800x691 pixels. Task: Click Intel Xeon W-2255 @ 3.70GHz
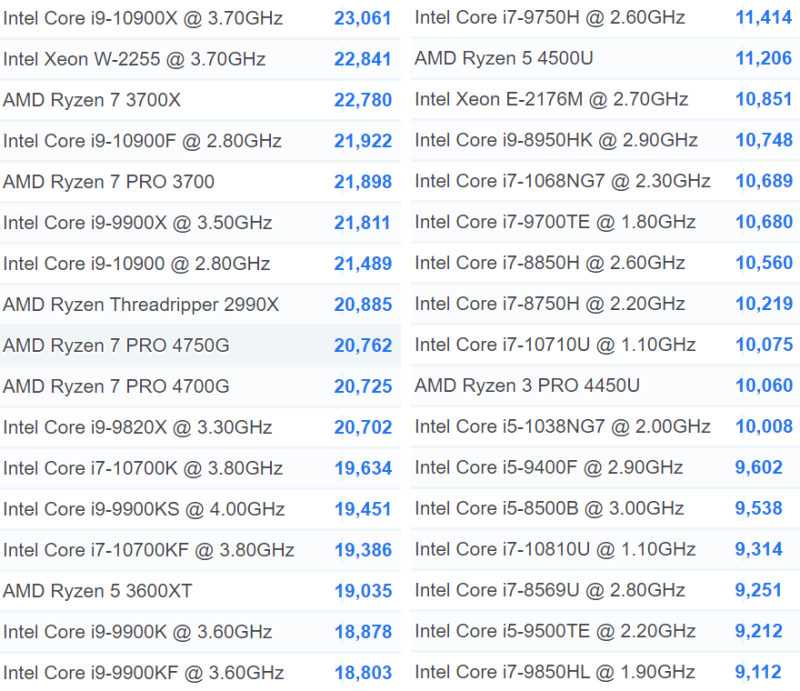pos(134,59)
